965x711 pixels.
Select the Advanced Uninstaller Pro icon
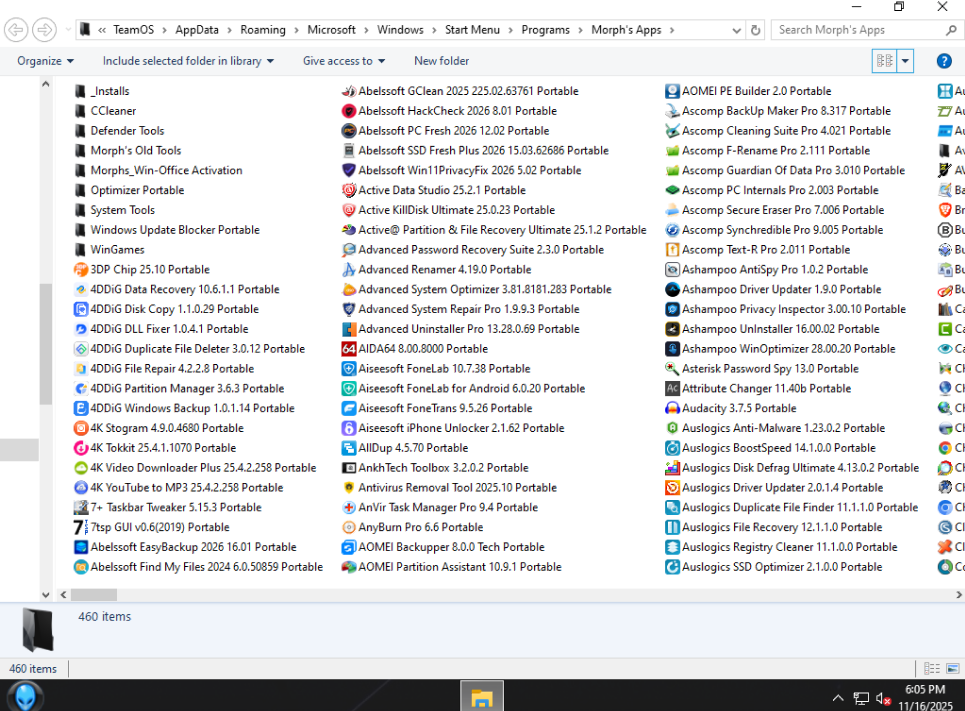click(349, 329)
